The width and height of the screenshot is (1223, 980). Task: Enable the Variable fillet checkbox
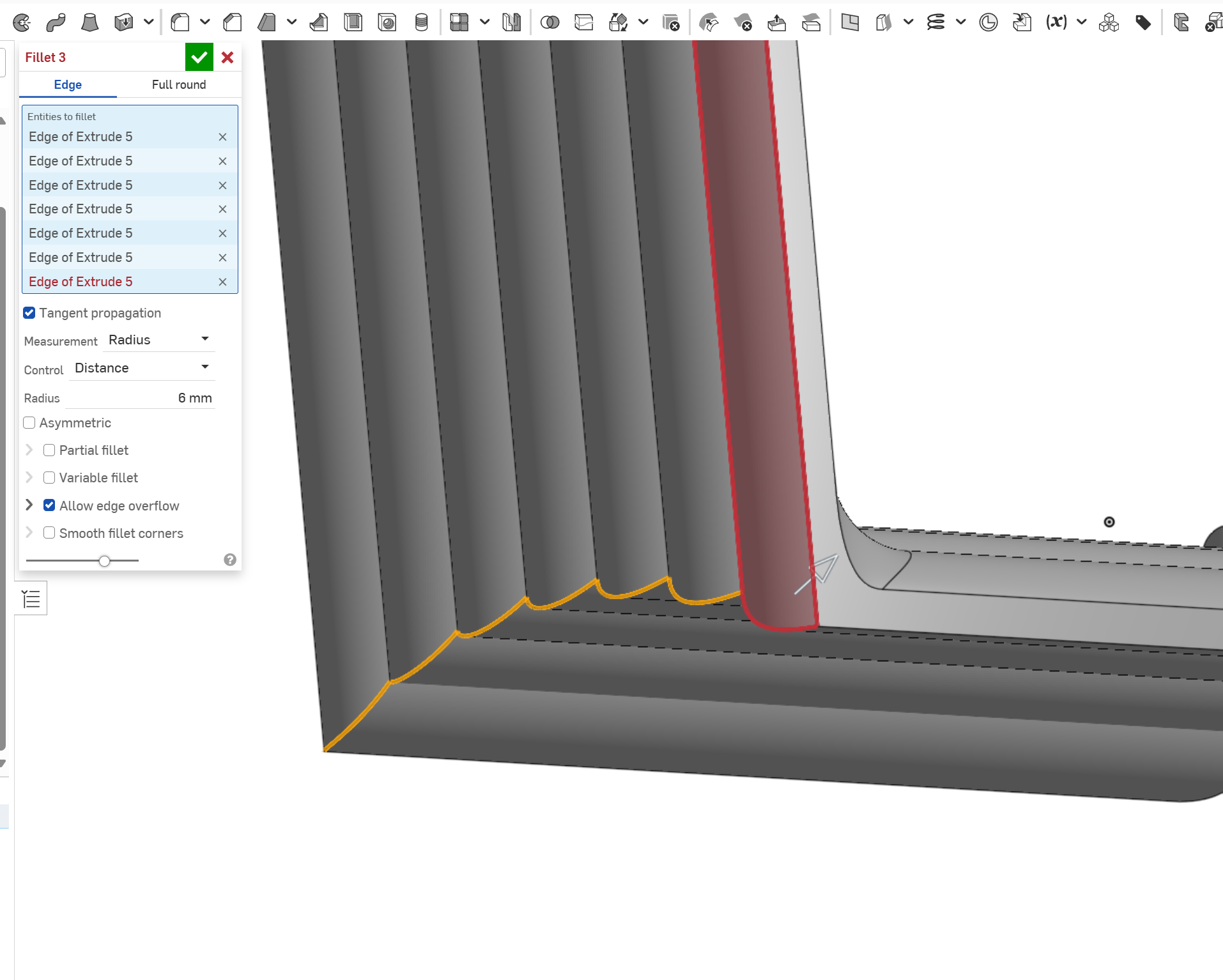pyautogui.click(x=49, y=478)
